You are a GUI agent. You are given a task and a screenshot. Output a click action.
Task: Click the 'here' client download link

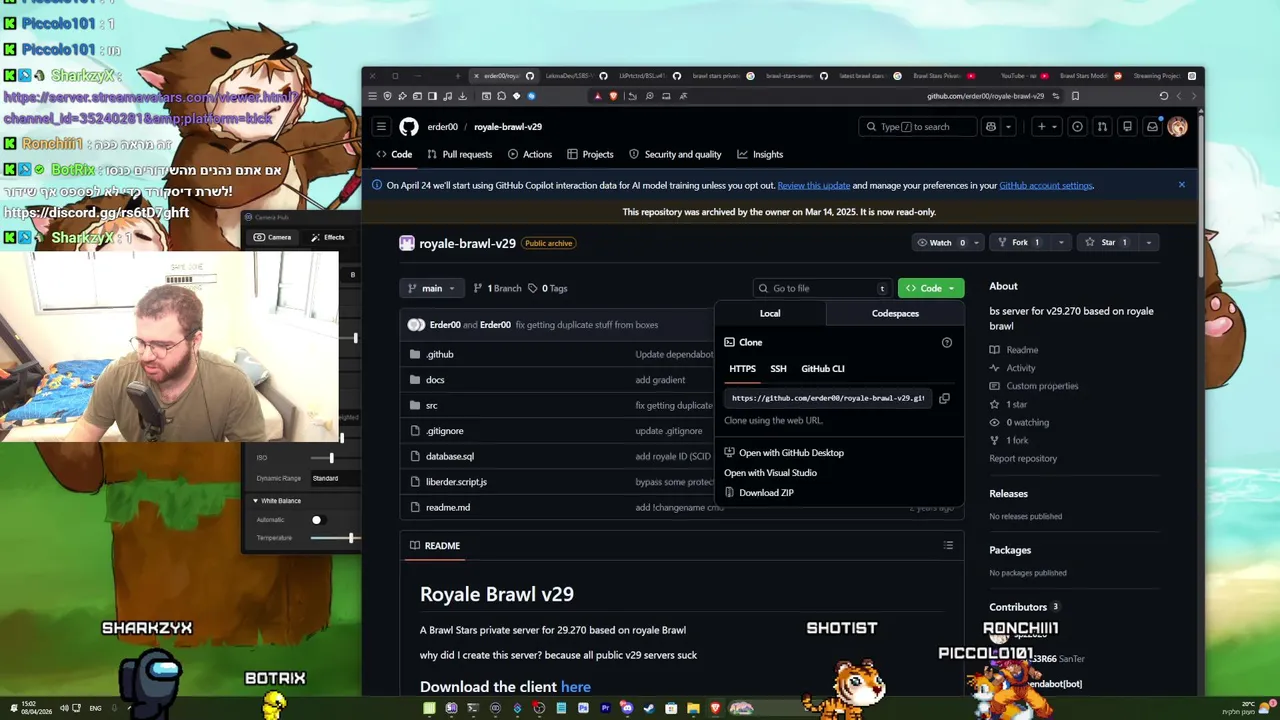(576, 687)
